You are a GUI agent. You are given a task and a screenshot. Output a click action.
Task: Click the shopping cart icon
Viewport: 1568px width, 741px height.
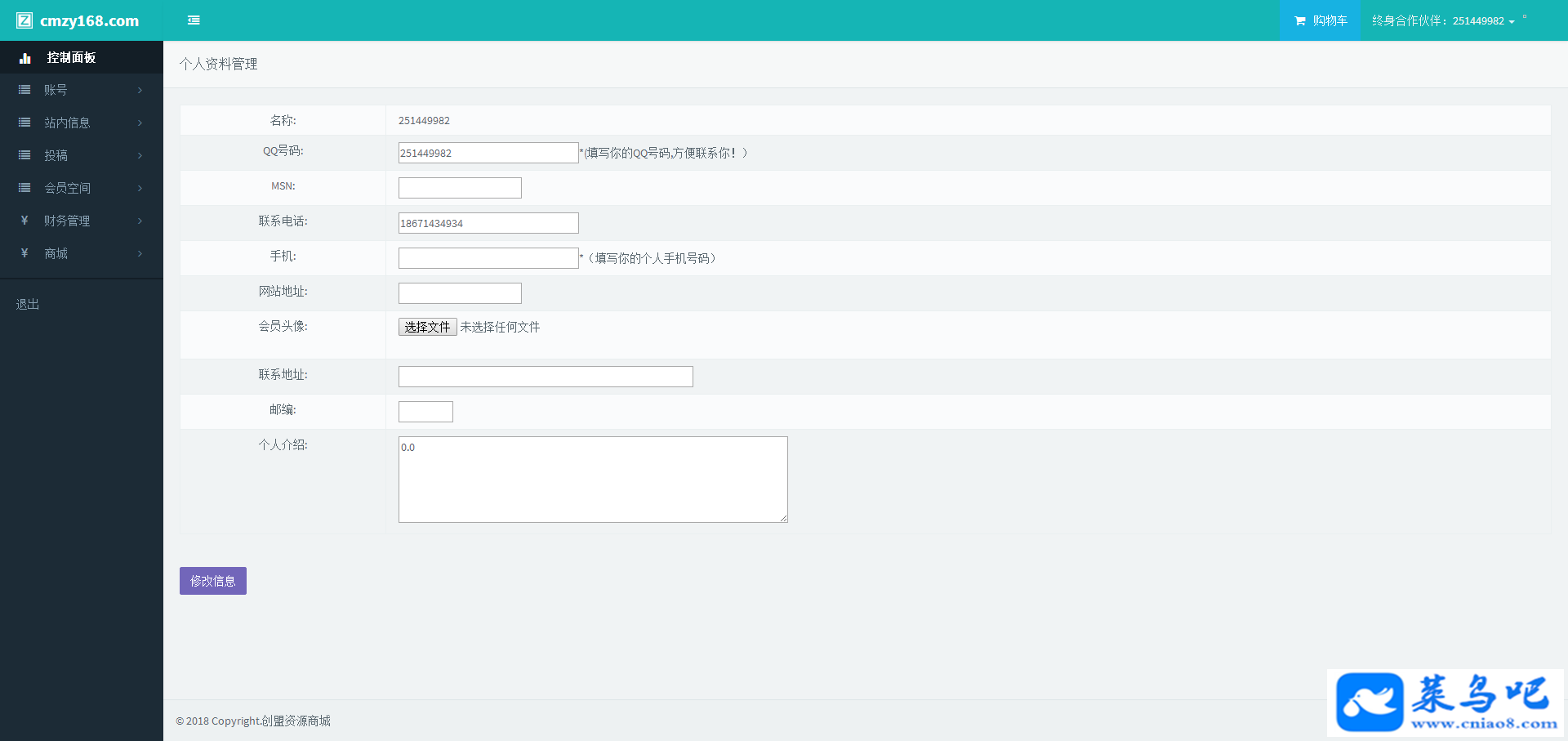(x=1299, y=21)
